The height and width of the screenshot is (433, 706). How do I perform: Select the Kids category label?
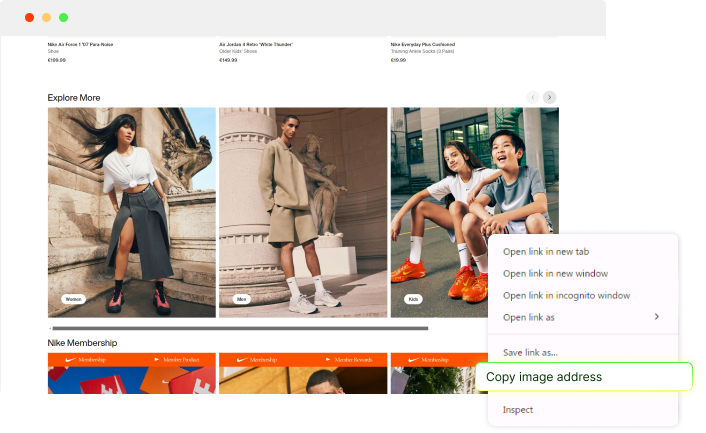413,299
